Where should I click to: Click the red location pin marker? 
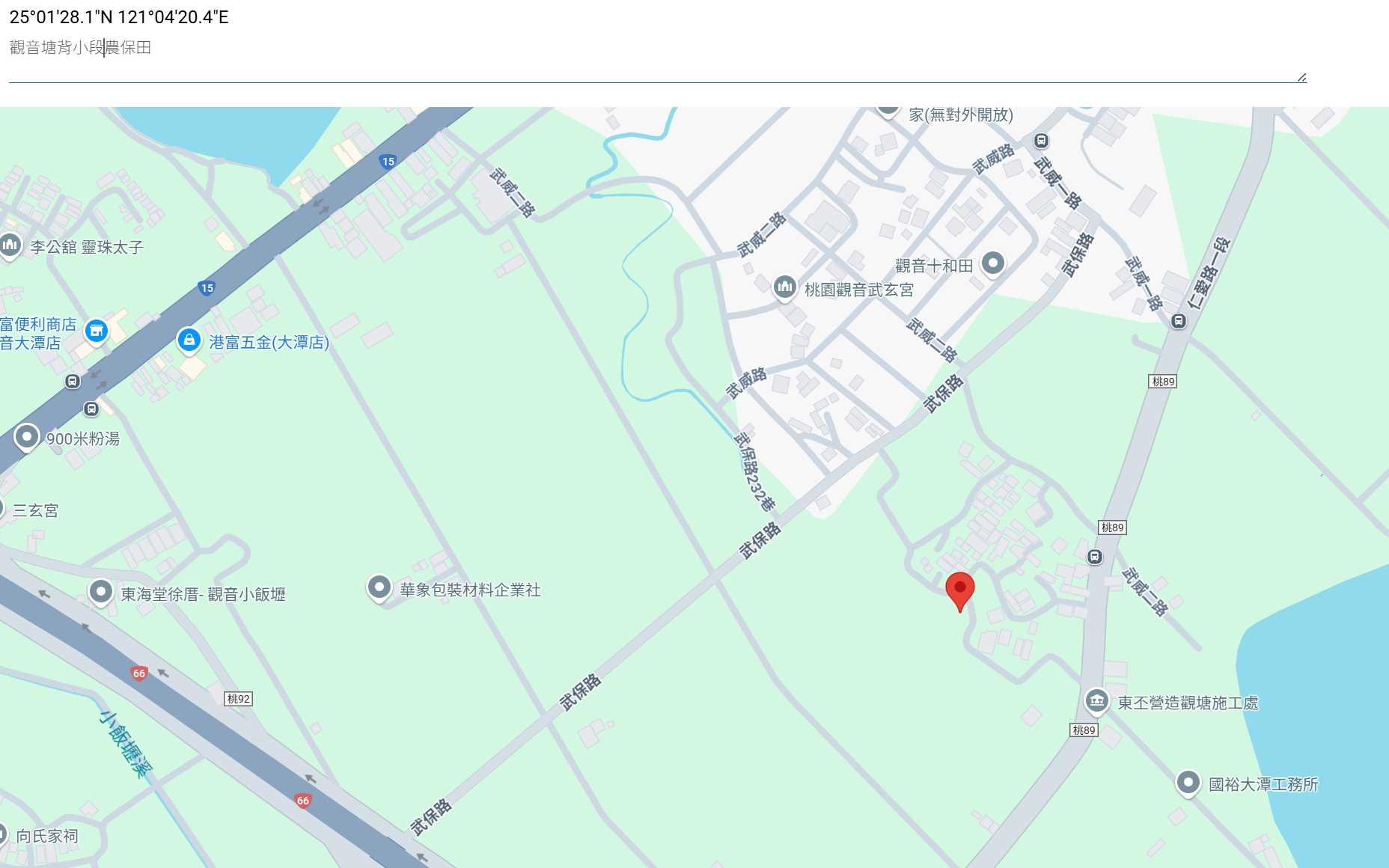(959, 591)
